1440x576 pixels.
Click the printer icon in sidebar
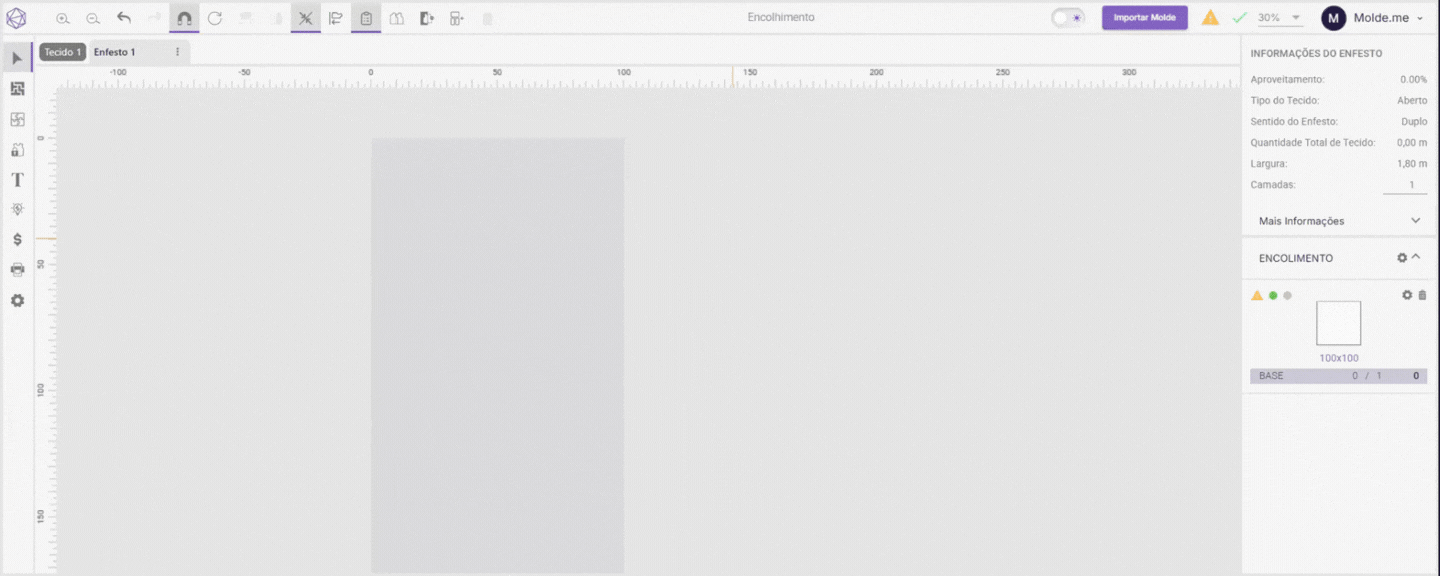[x=17, y=270]
